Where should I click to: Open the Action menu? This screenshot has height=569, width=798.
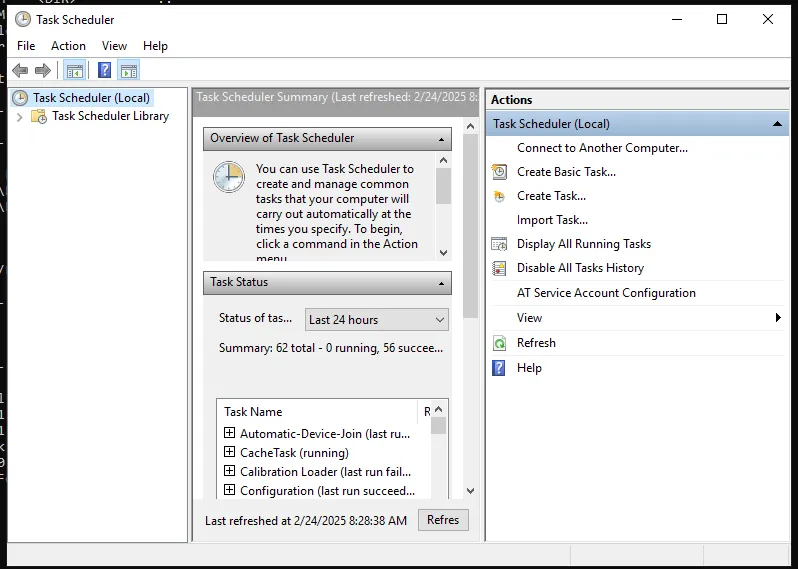[68, 46]
